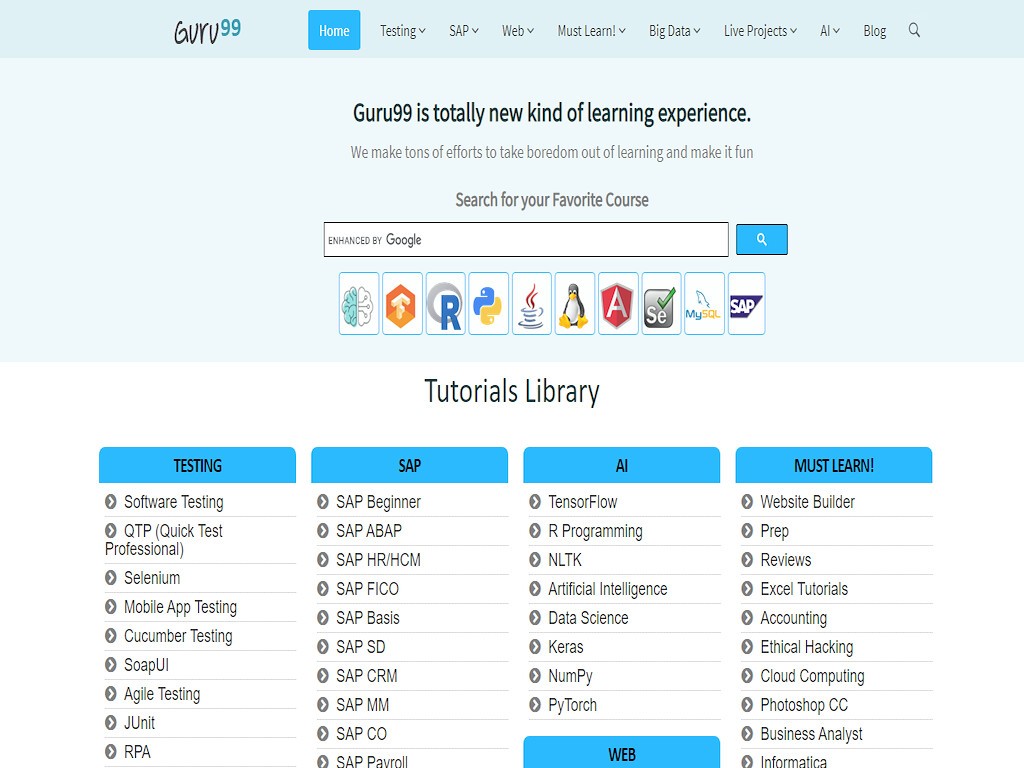Screen dimensions: 1024x768
Task: Click arrow bullet beside Software Testing
Action: click(x=110, y=502)
